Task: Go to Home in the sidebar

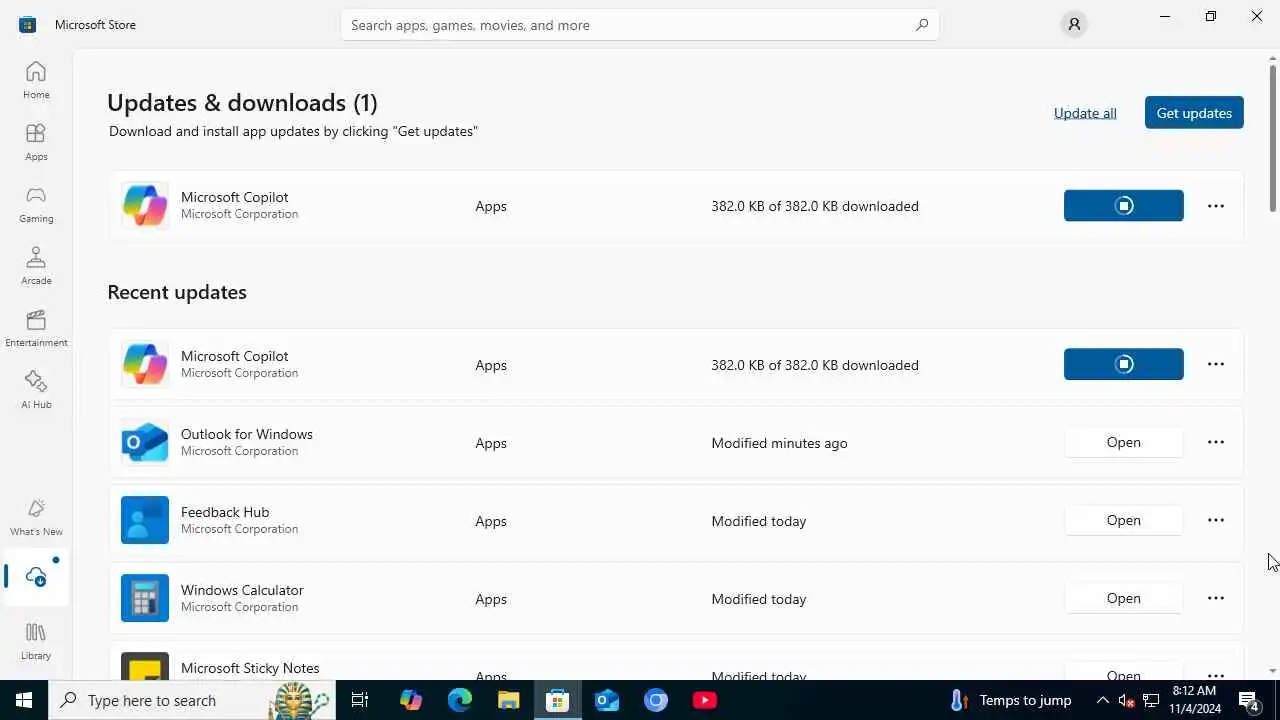Action: click(x=36, y=80)
